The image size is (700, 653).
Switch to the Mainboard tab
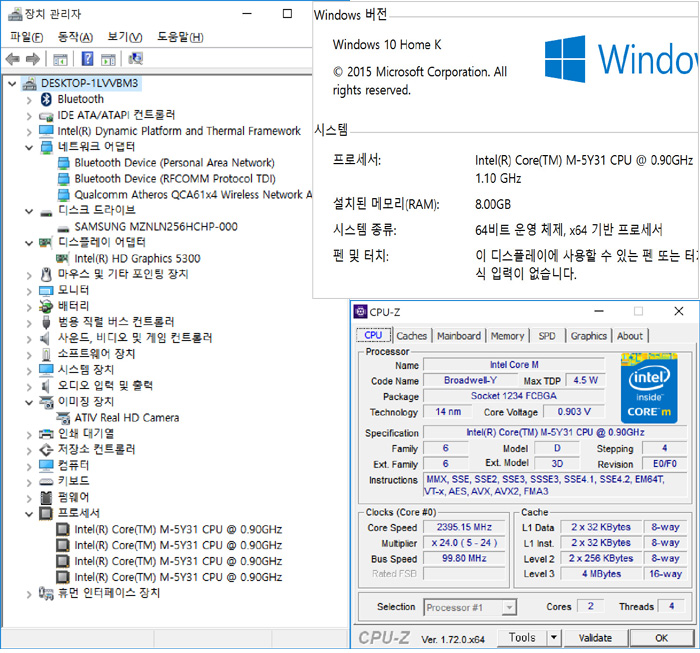click(x=459, y=336)
